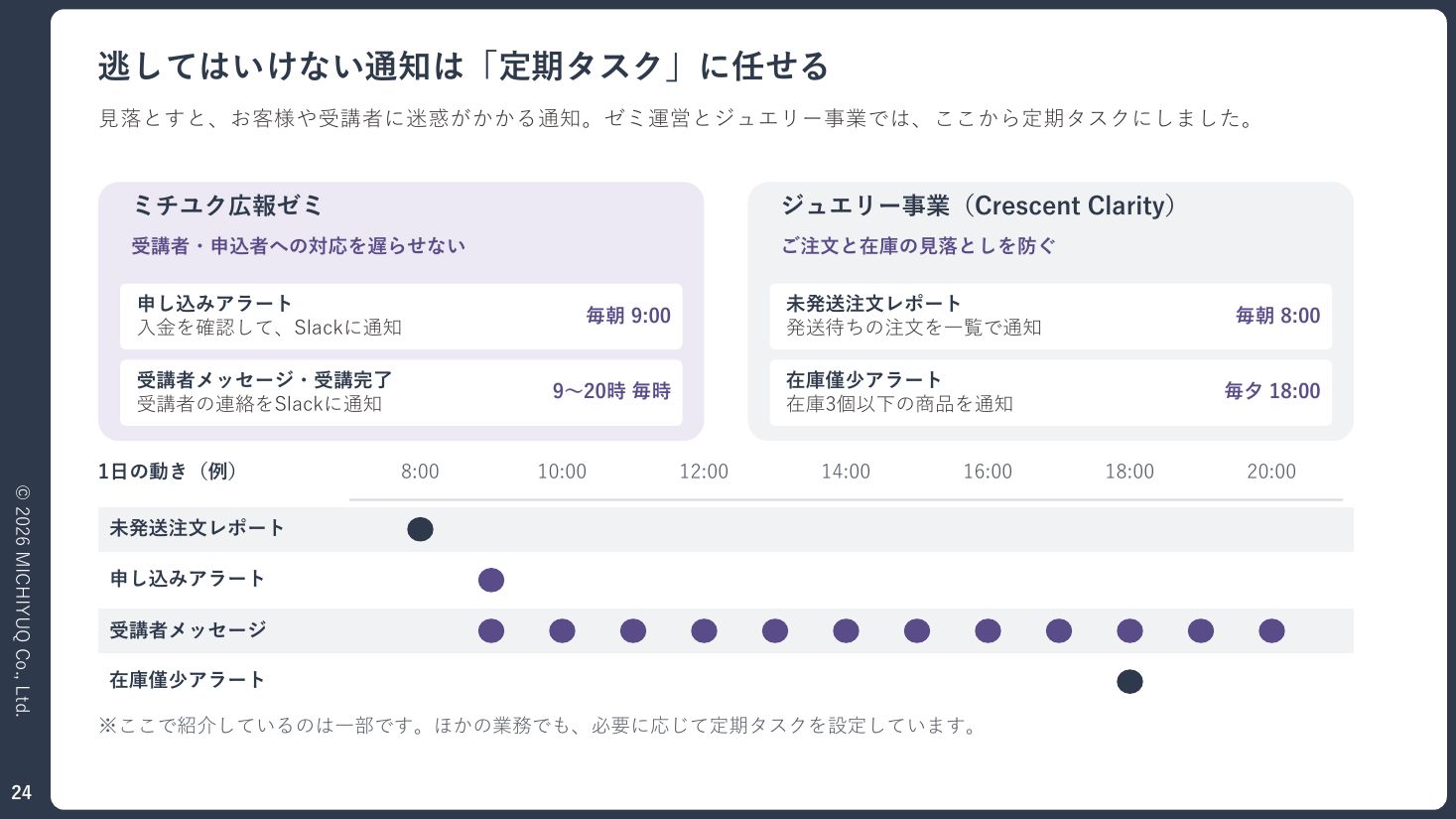The height and width of the screenshot is (819, 1456).
Task: Click the 12:00 time axis label
Action: tap(704, 472)
